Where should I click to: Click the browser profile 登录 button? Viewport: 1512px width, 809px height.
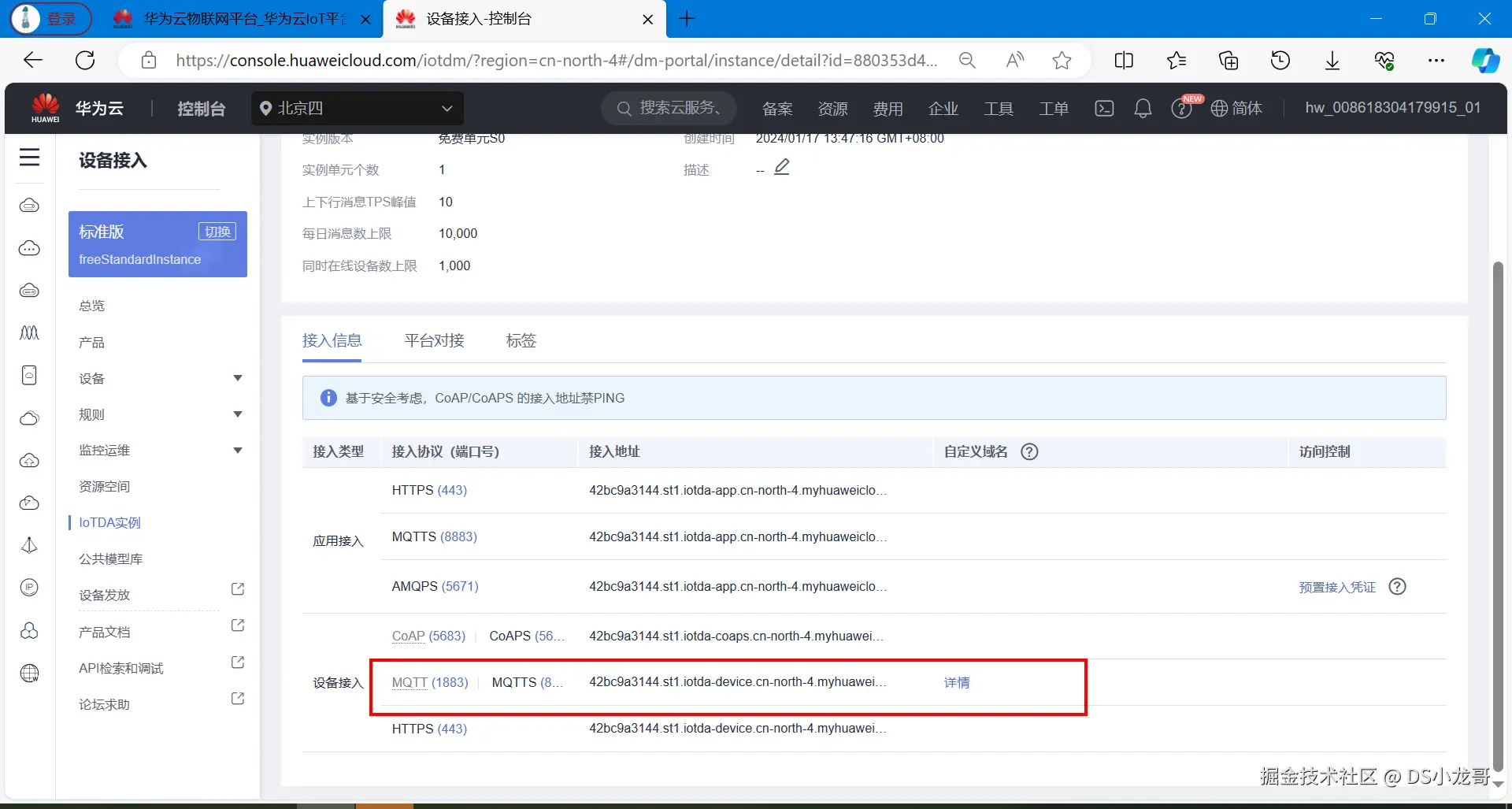coord(50,19)
